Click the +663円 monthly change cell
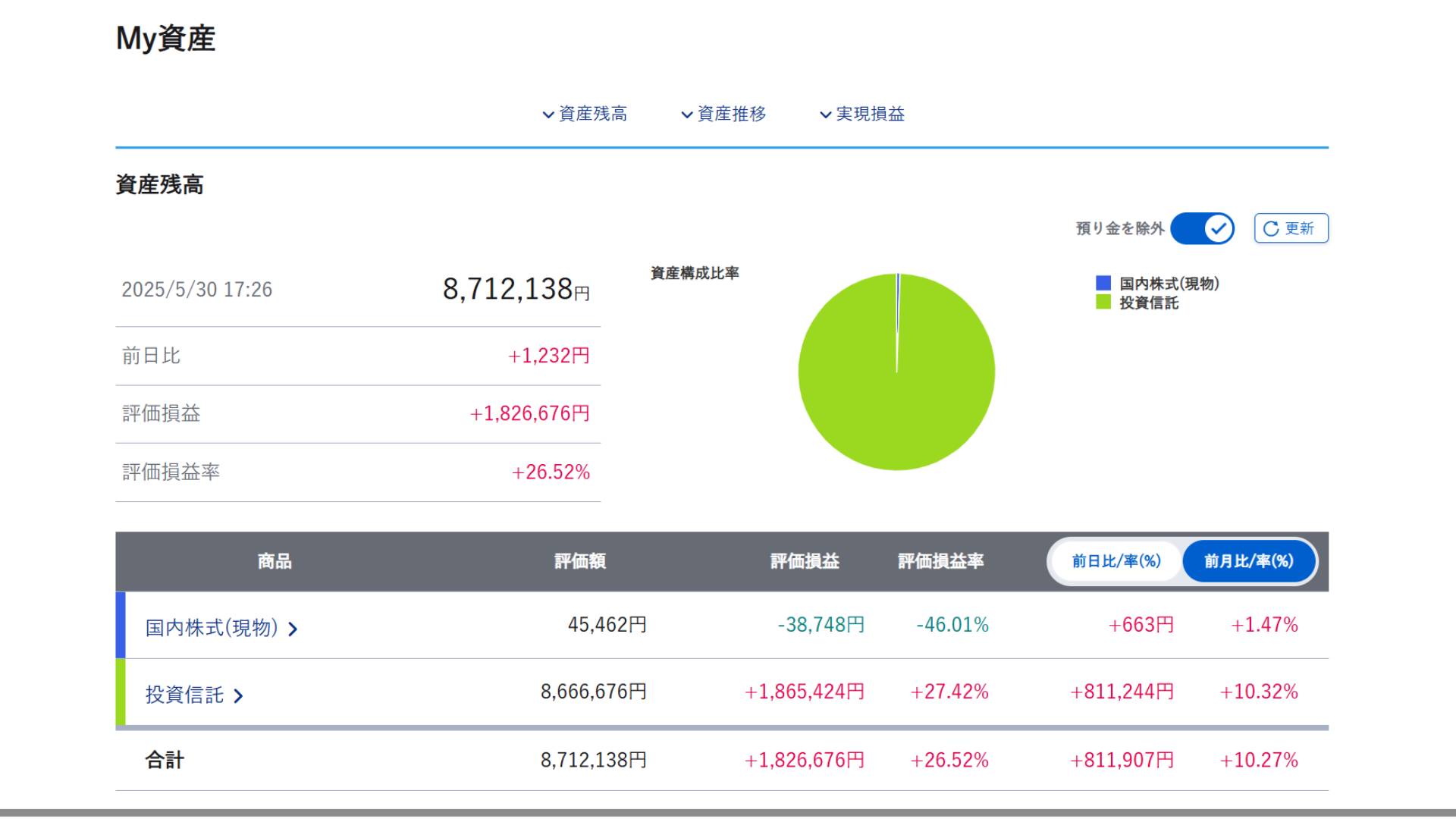 (x=1141, y=625)
